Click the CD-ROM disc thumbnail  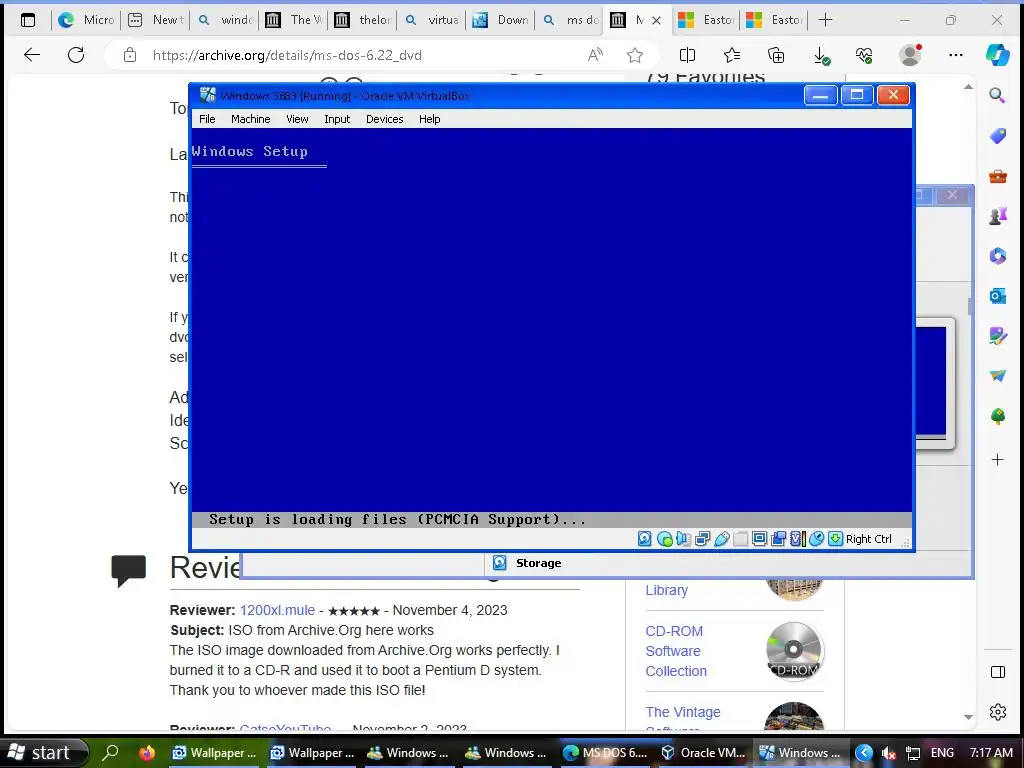pos(793,650)
